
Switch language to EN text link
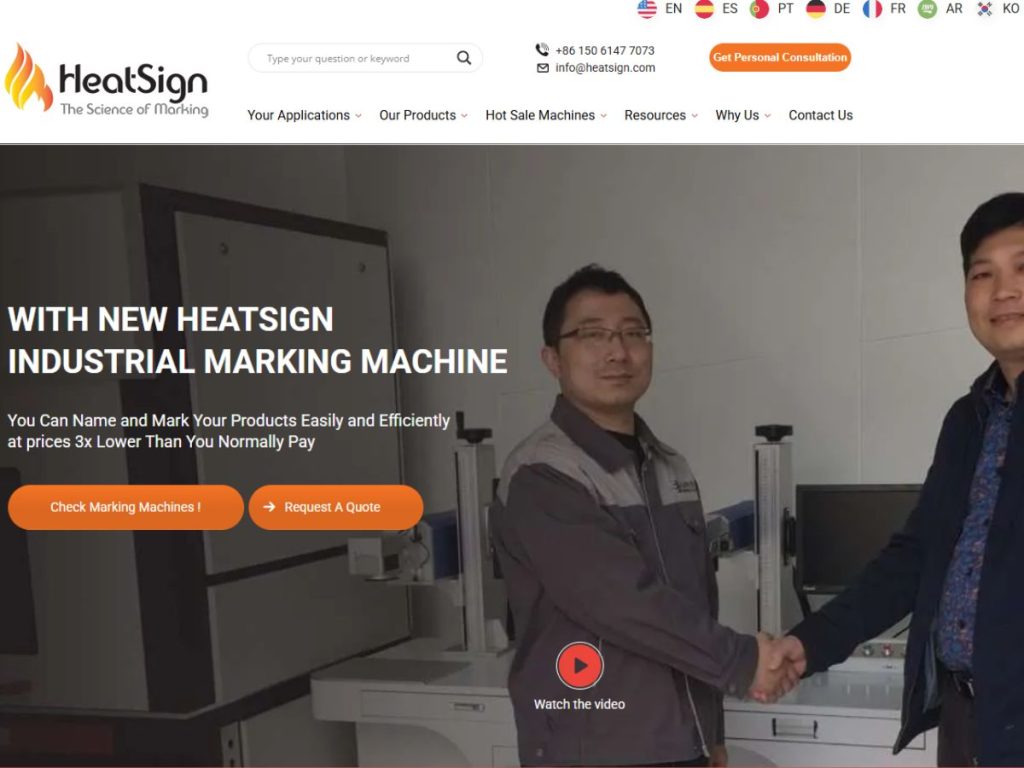point(673,8)
